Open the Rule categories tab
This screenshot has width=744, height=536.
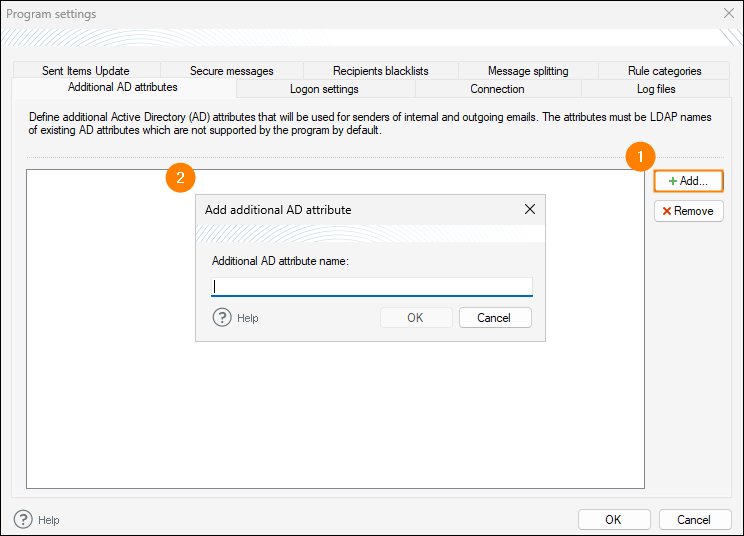(664, 71)
